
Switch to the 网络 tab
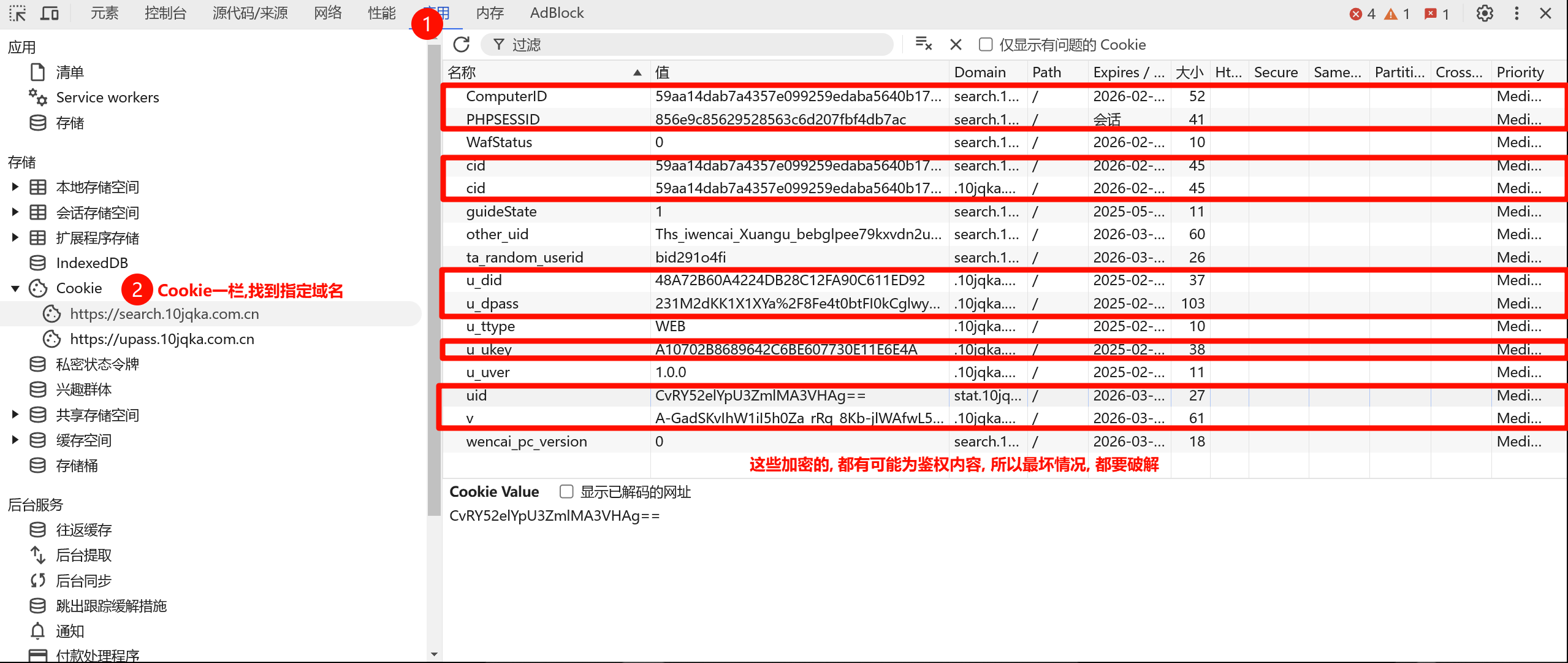coord(327,13)
